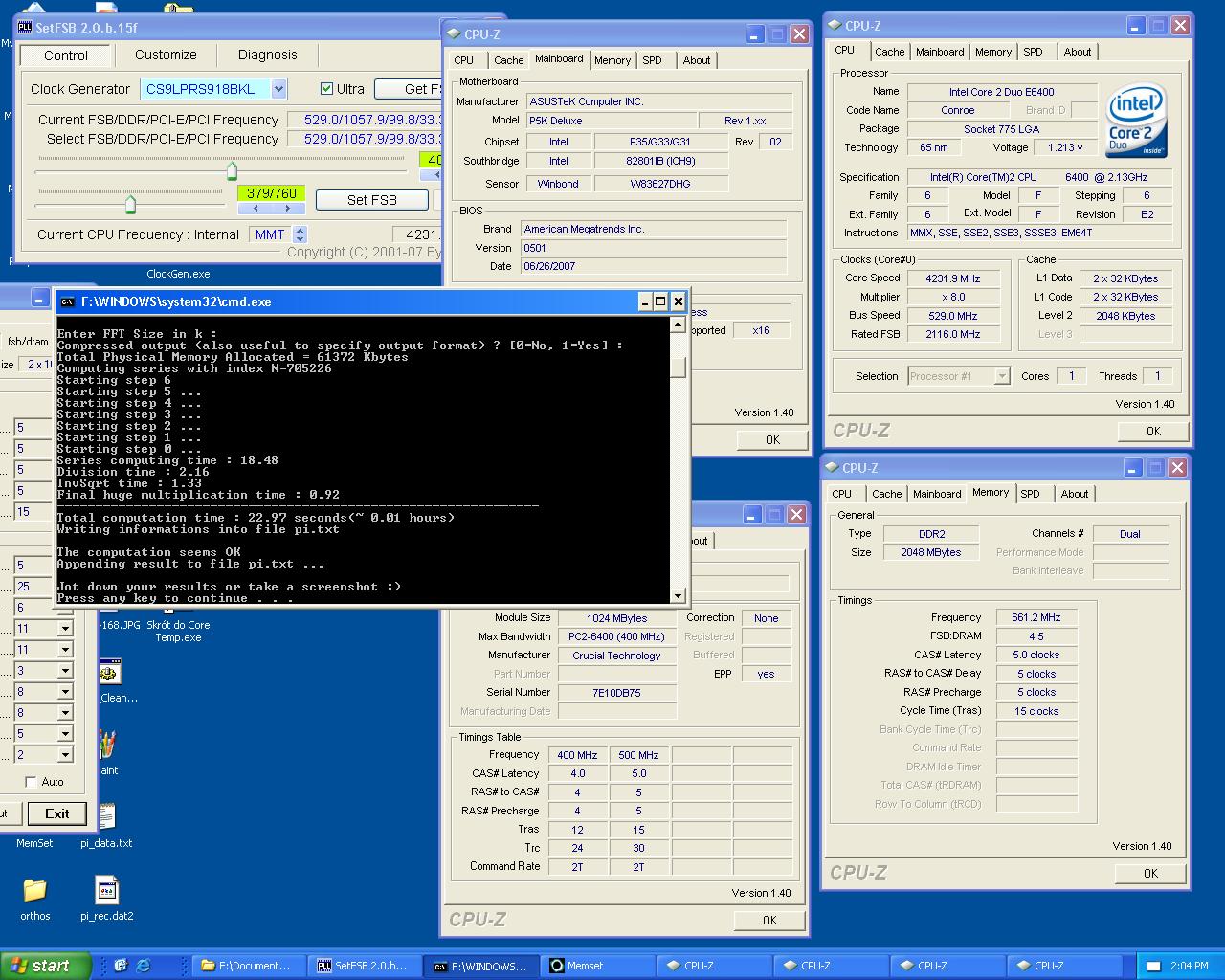1225x980 pixels.
Task: Click the Serial Number value 7E10DB75
Action: click(x=616, y=693)
